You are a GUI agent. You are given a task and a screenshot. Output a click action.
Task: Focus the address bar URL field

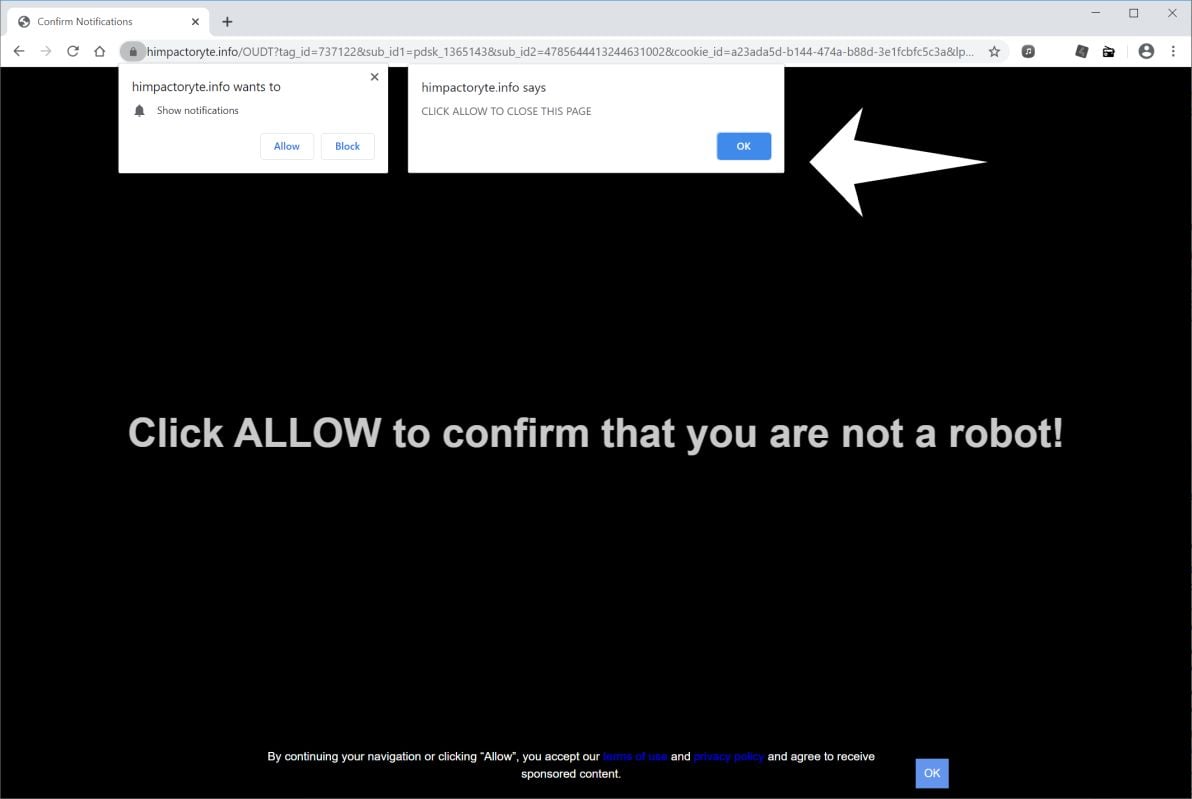point(560,51)
